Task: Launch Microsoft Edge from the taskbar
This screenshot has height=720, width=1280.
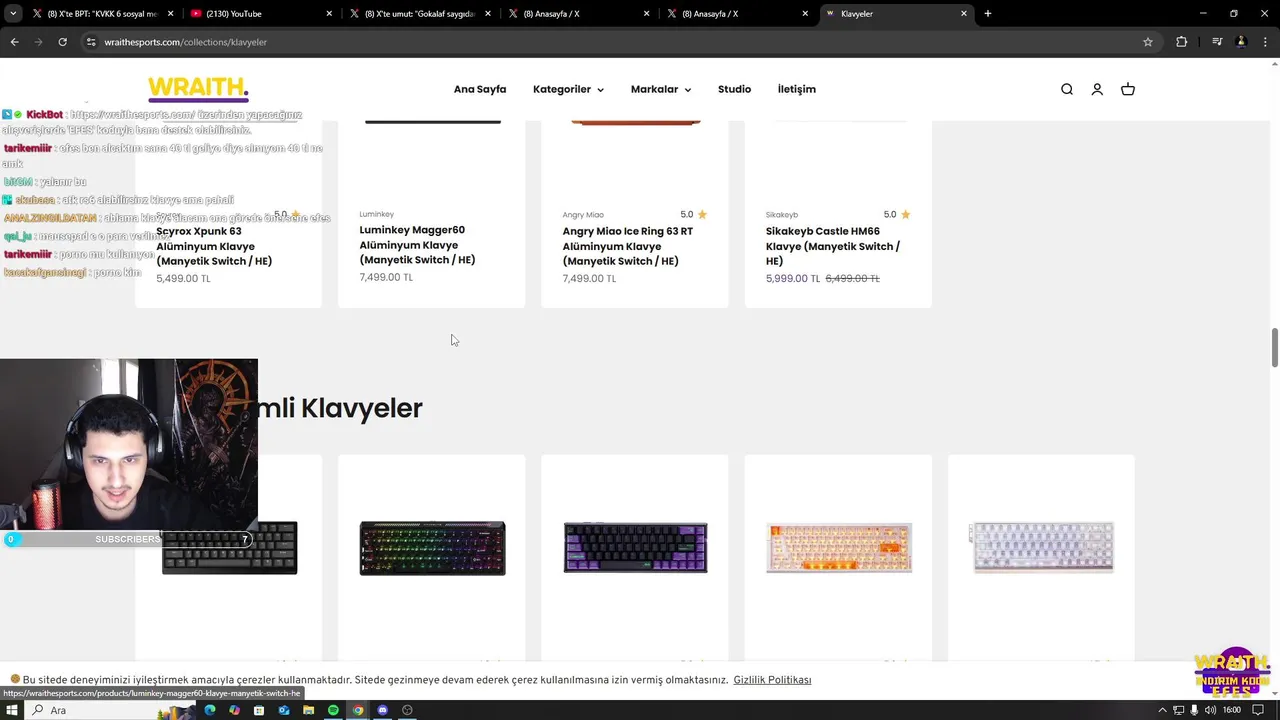Action: 210,710
